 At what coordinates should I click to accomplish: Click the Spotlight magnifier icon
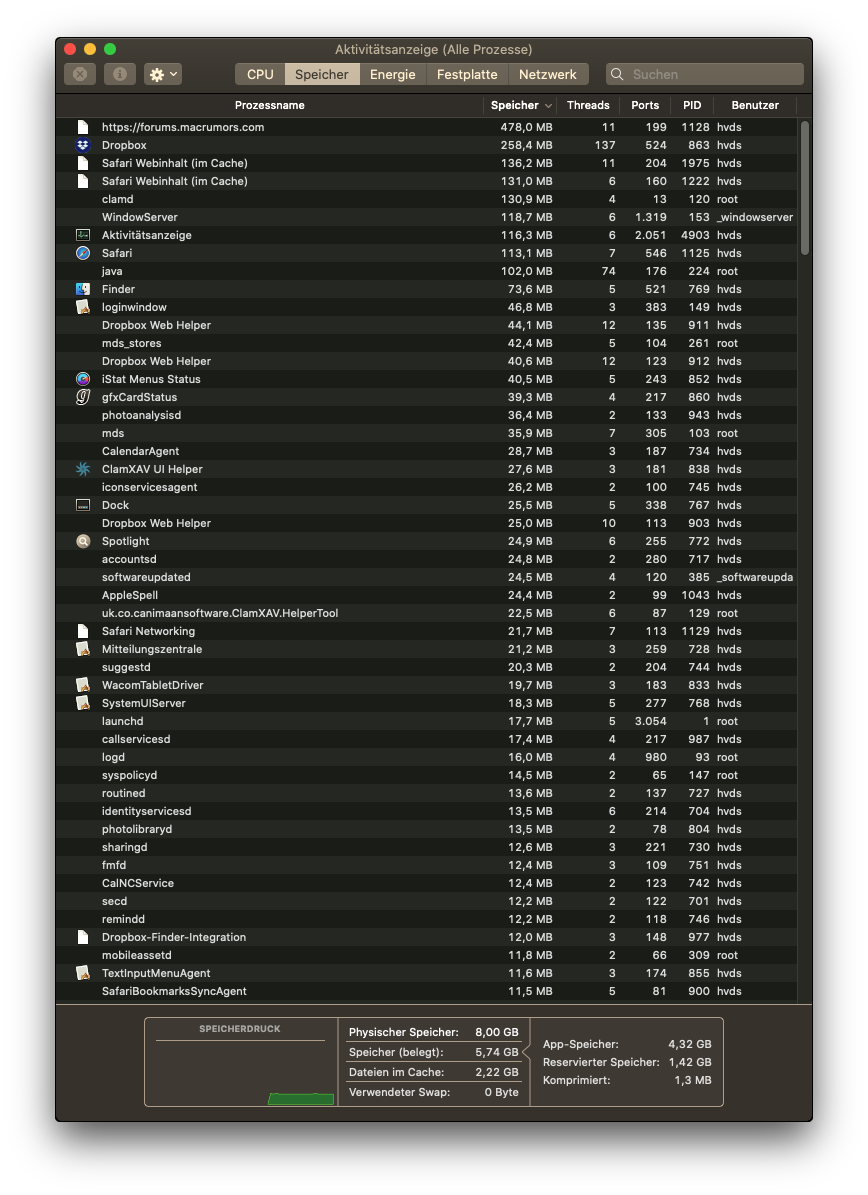pyautogui.click(x=83, y=541)
